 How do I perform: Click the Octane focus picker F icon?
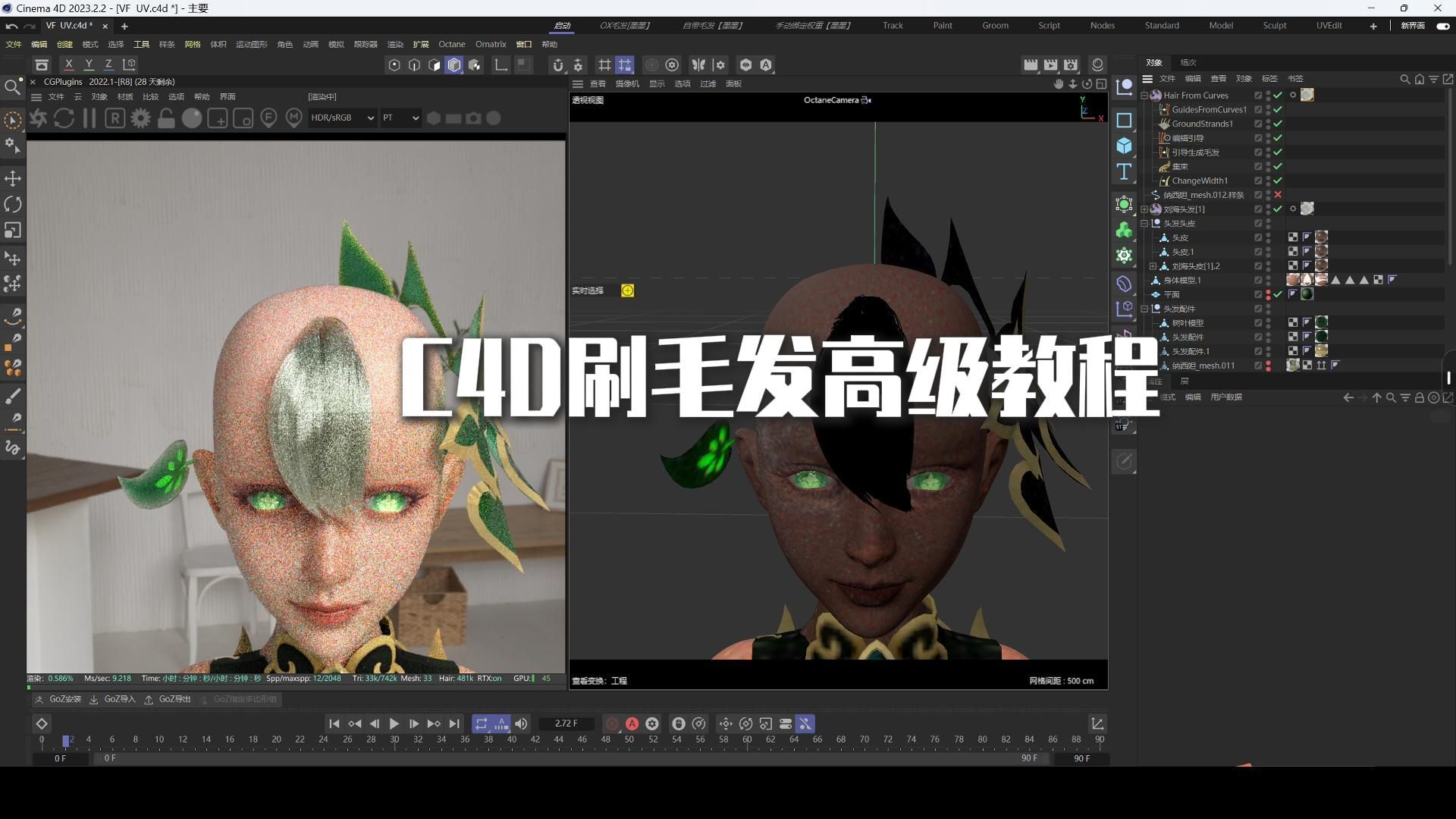[268, 118]
